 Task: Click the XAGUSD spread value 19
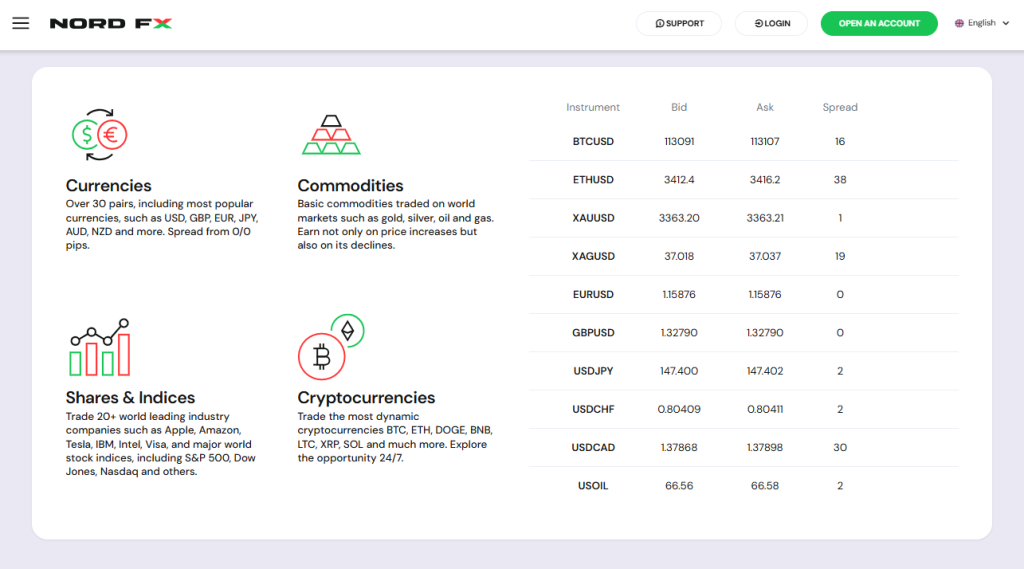pos(840,256)
